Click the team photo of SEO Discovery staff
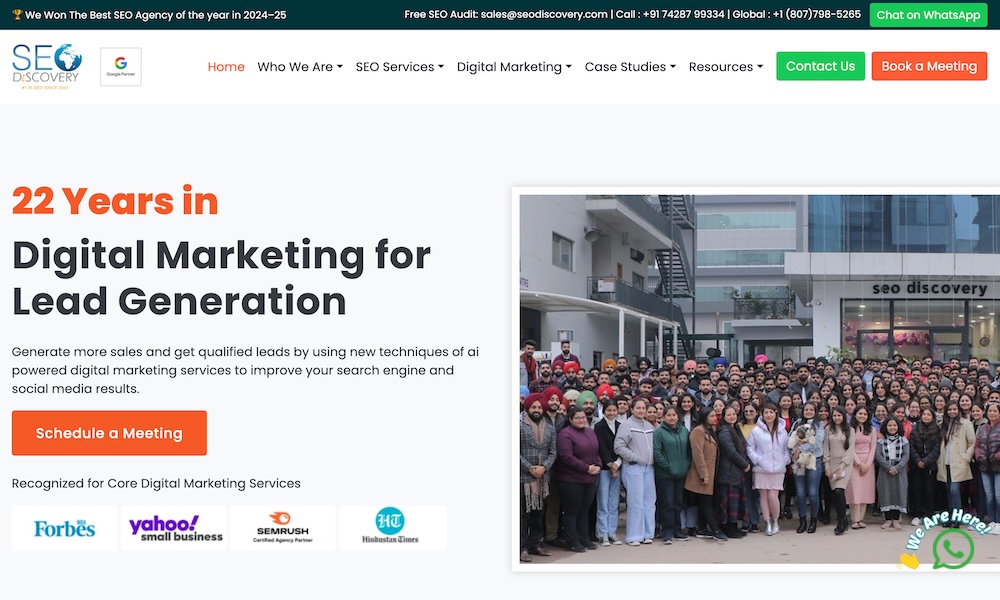Image resolution: width=1000 pixels, height=600 pixels. click(x=755, y=380)
